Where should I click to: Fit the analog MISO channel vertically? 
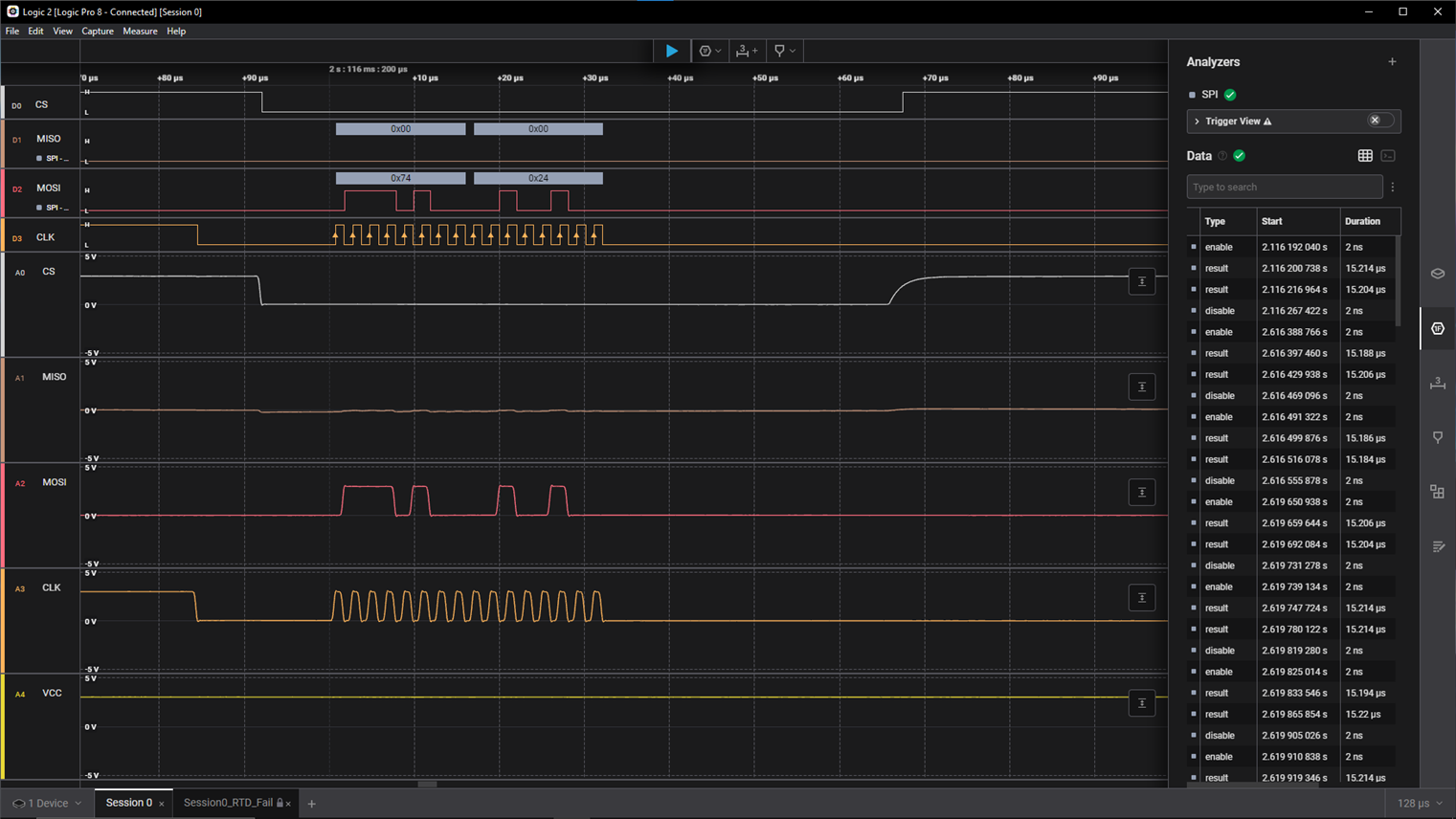[1141, 387]
